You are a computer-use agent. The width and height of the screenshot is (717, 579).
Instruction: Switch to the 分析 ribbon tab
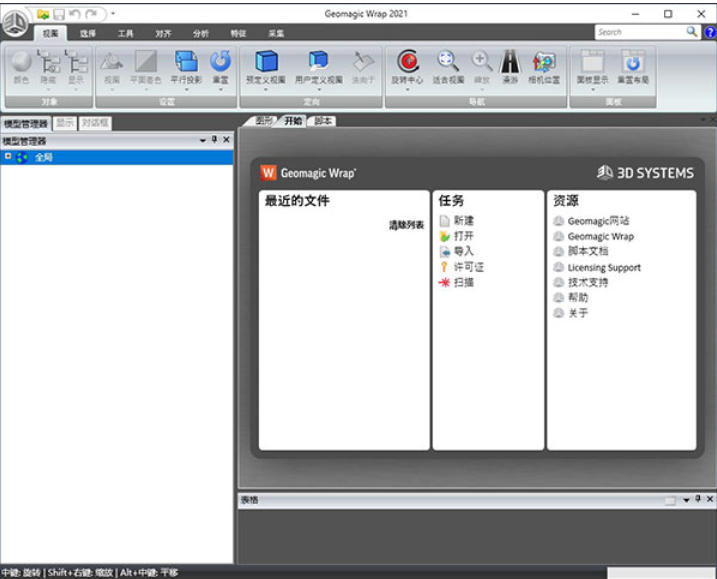coord(201,33)
